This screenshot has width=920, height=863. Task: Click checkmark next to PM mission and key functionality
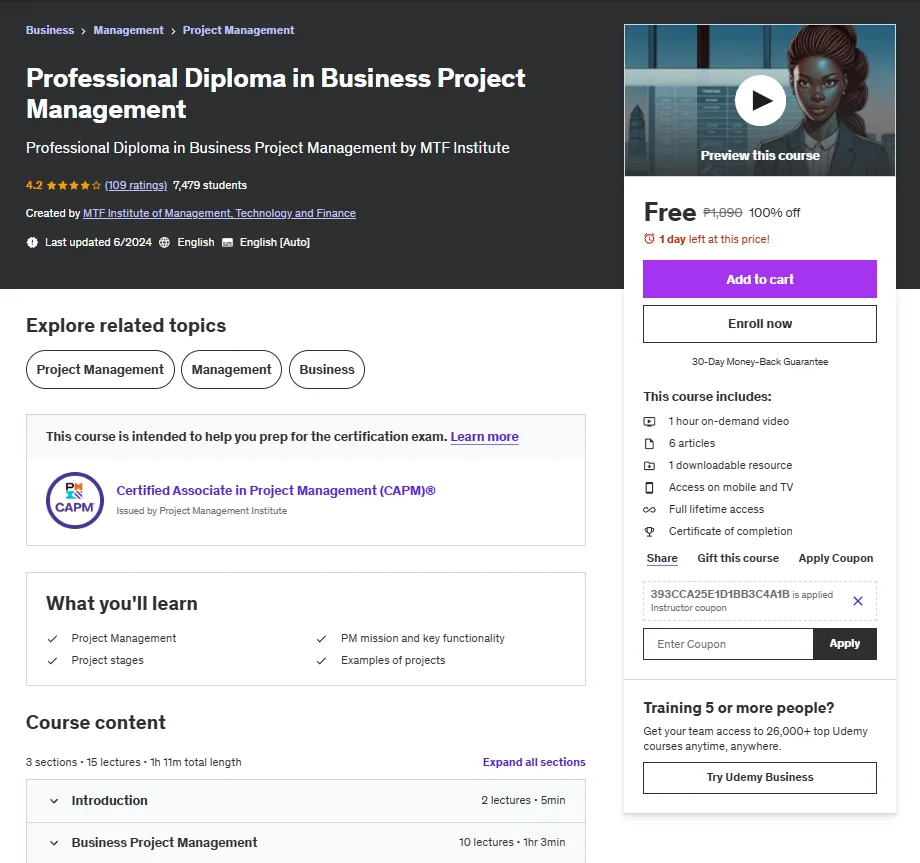(321, 638)
